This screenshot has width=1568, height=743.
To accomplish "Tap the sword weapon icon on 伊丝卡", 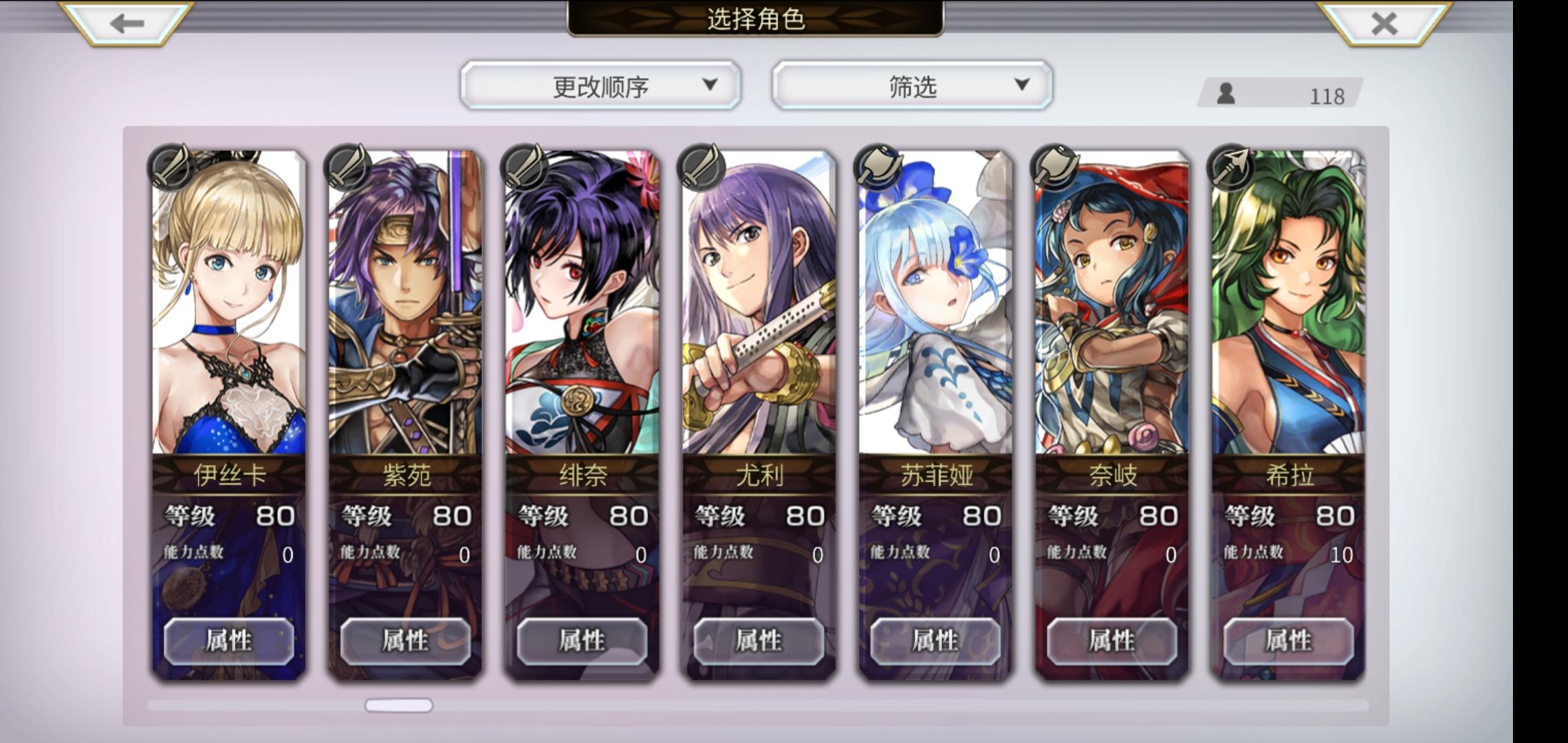I will tap(171, 167).
